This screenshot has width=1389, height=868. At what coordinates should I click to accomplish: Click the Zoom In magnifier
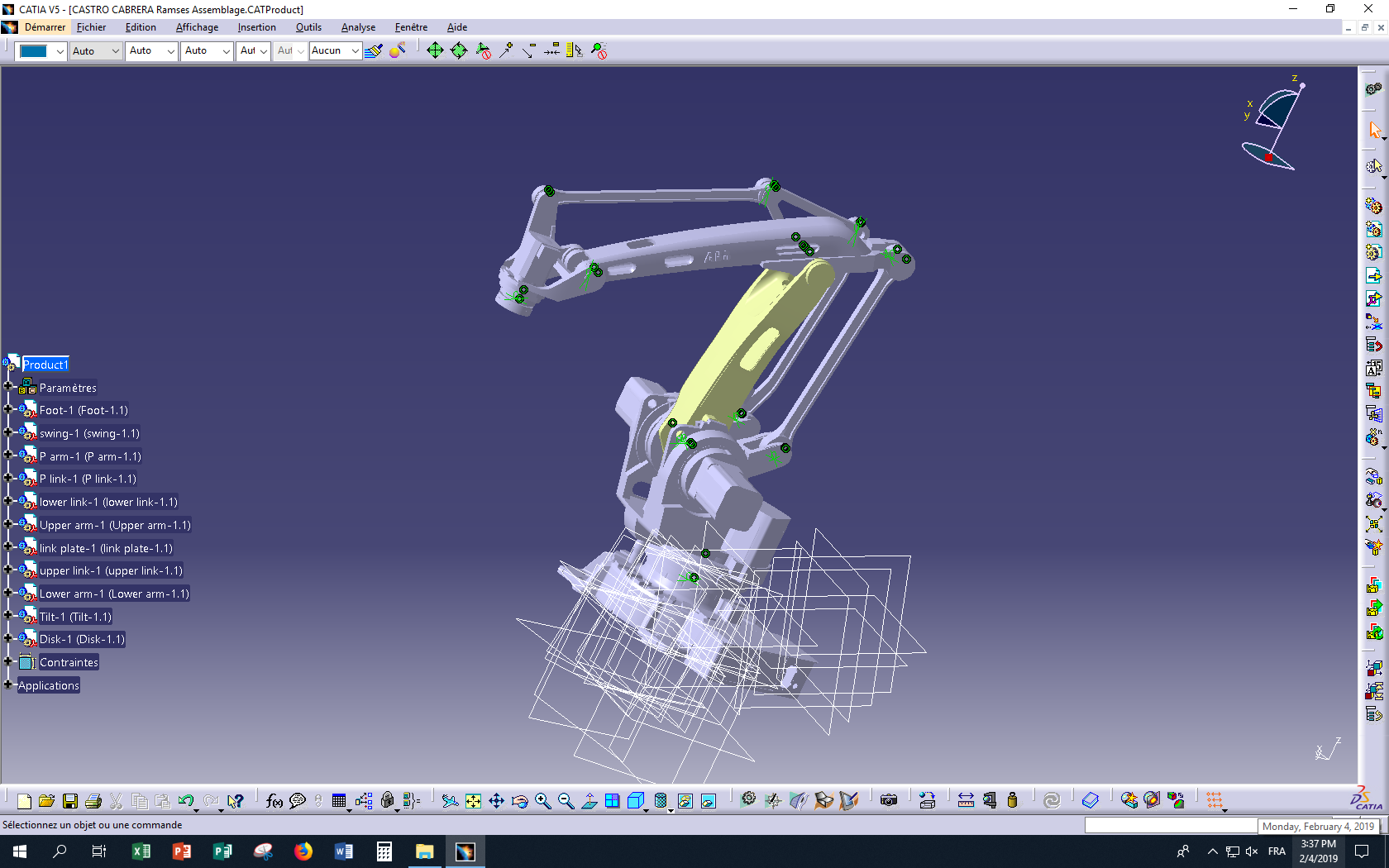pyautogui.click(x=542, y=800)
